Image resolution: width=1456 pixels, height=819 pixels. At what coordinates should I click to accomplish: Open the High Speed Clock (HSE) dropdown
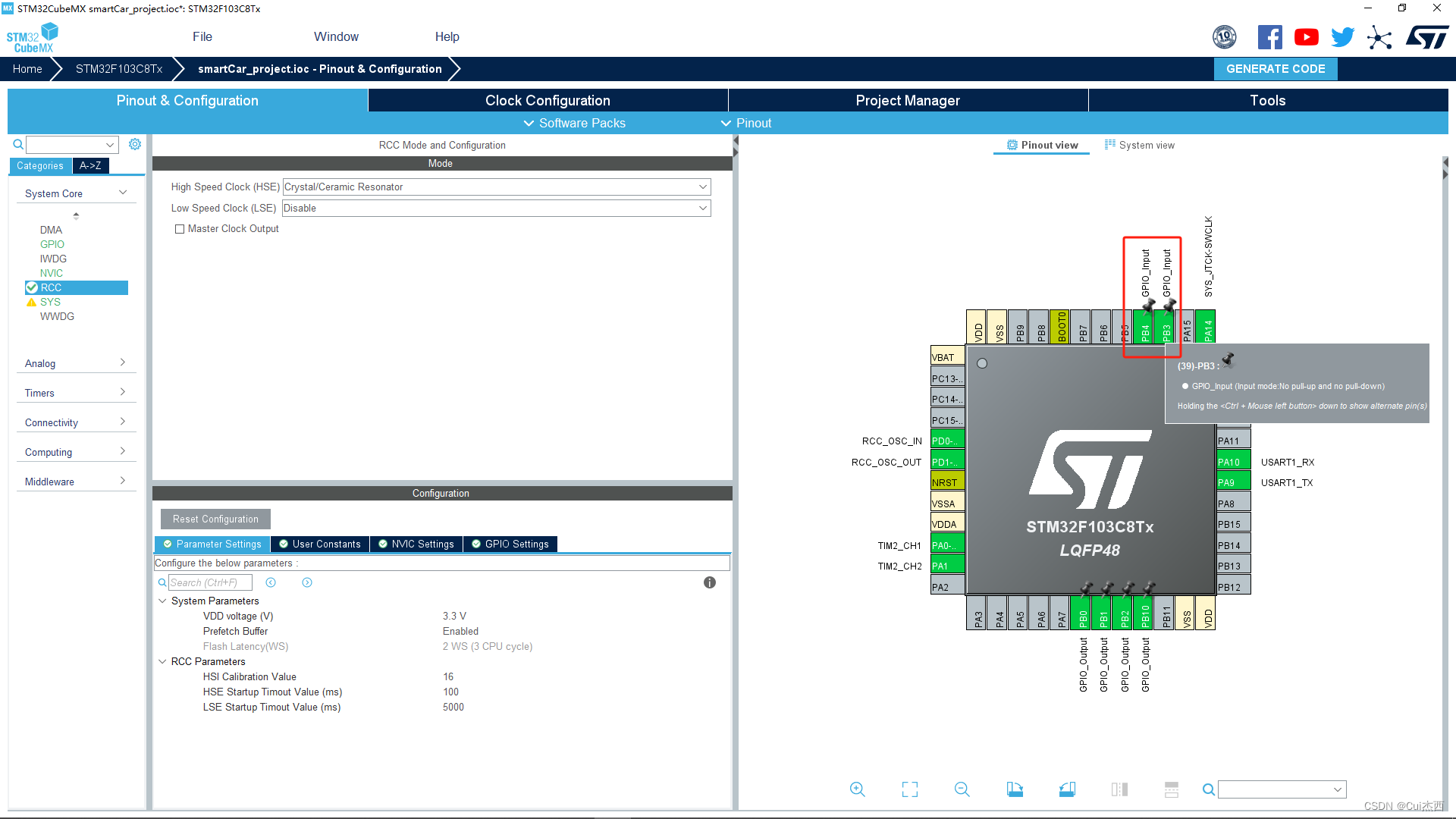pyautogui.click(x=497, y=187)
